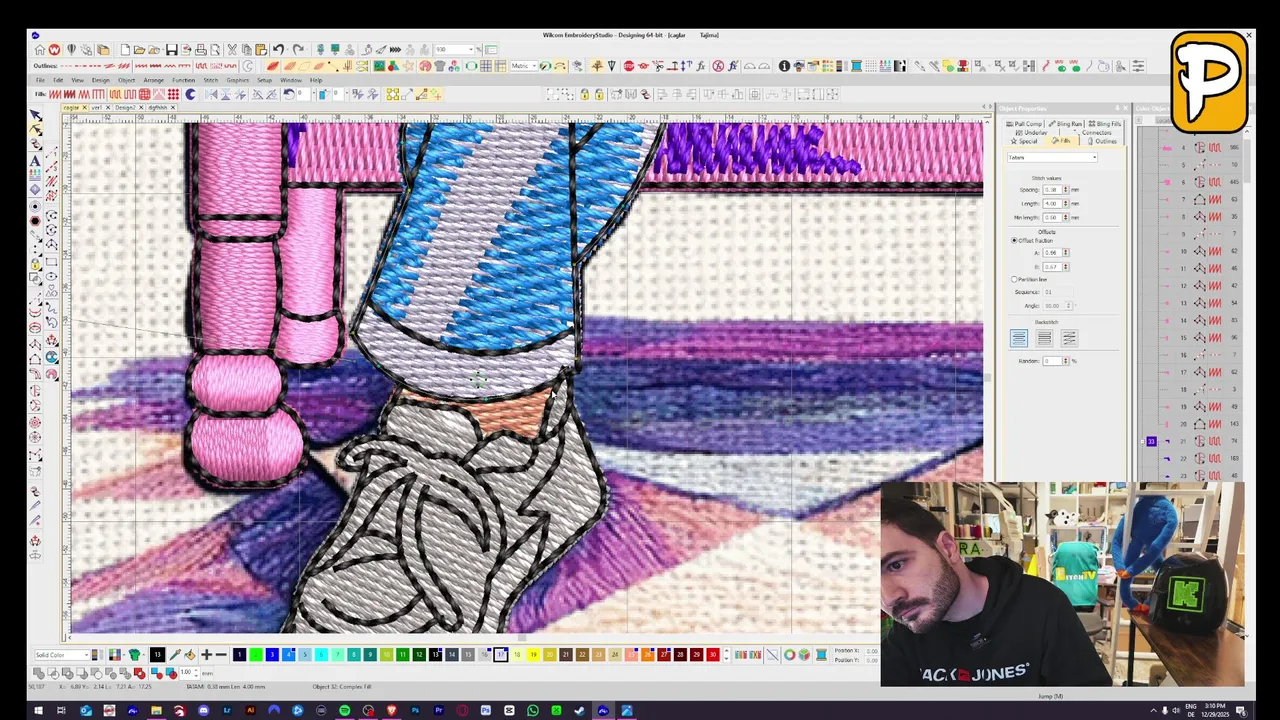Screen dimensions: 1280x720
Task: Switch to the Bling Fills tab
Action: coord(1105,124)
